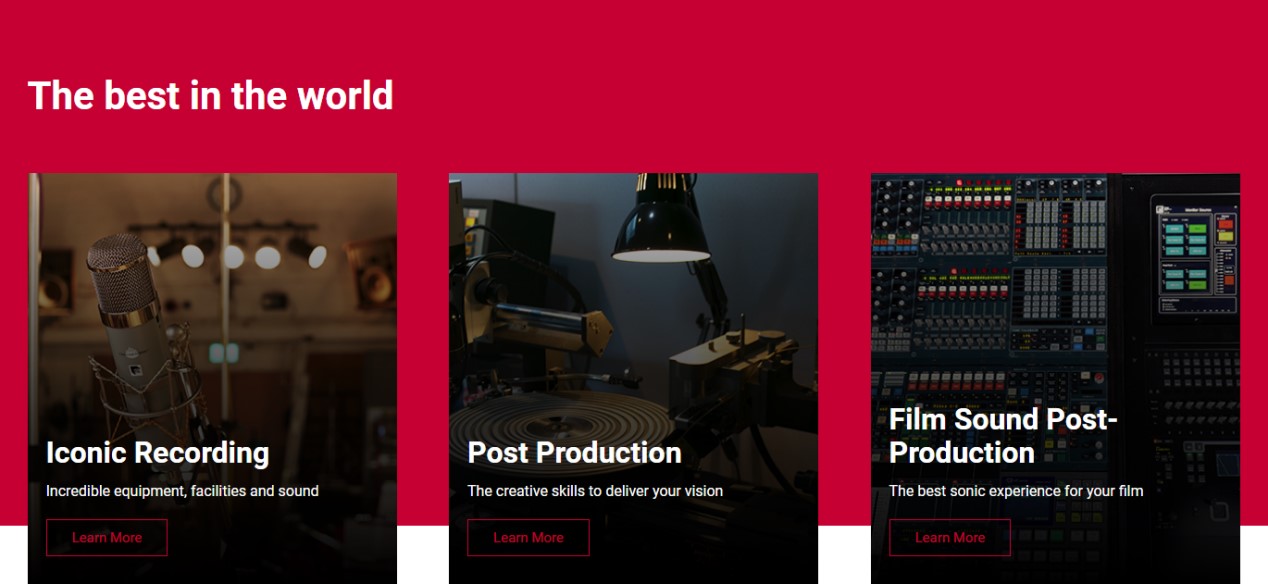1268x584 pixels.
Task: Click the black desk lamp shade
Action: click(x=660, y=225)
